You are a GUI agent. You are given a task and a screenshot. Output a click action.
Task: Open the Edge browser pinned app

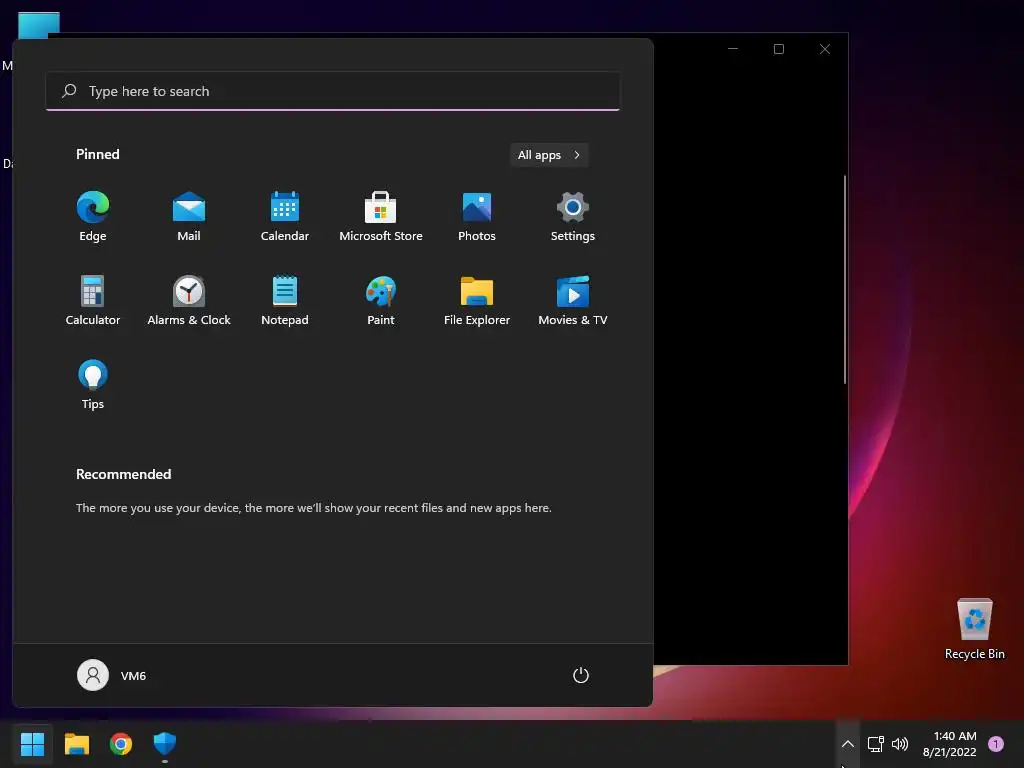[93, 217]
